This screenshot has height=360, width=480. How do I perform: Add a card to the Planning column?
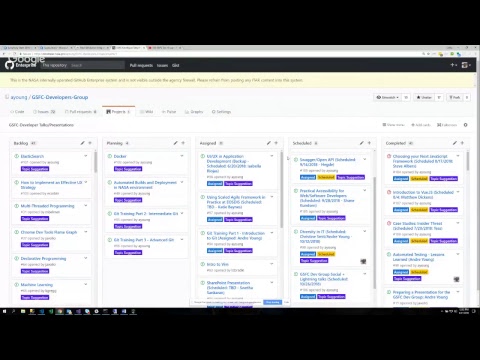(183, 143)
